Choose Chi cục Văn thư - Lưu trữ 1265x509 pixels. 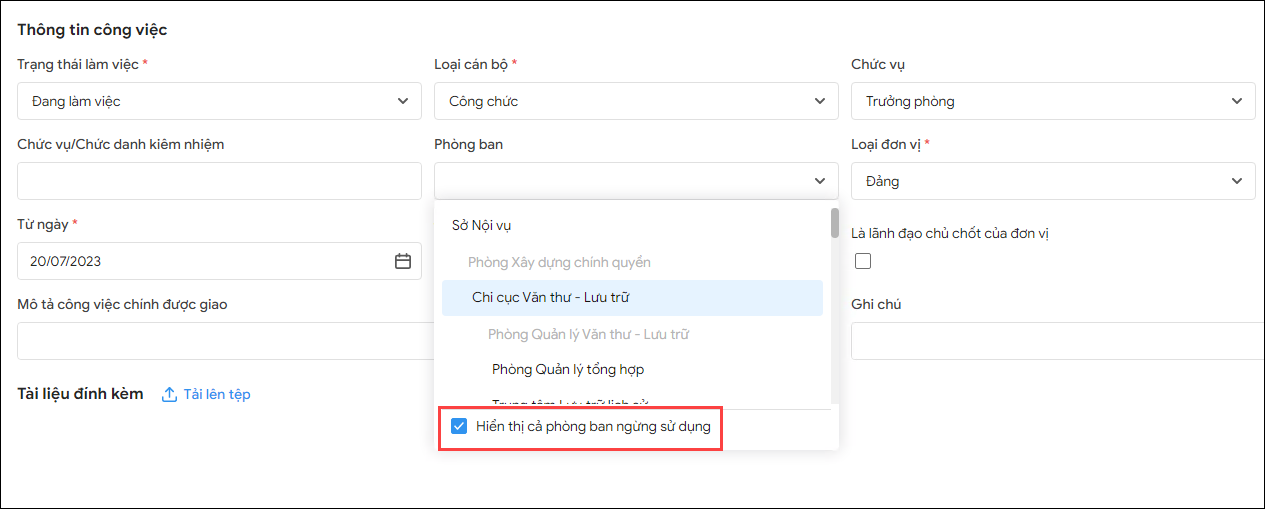click(x=550, y=298)
